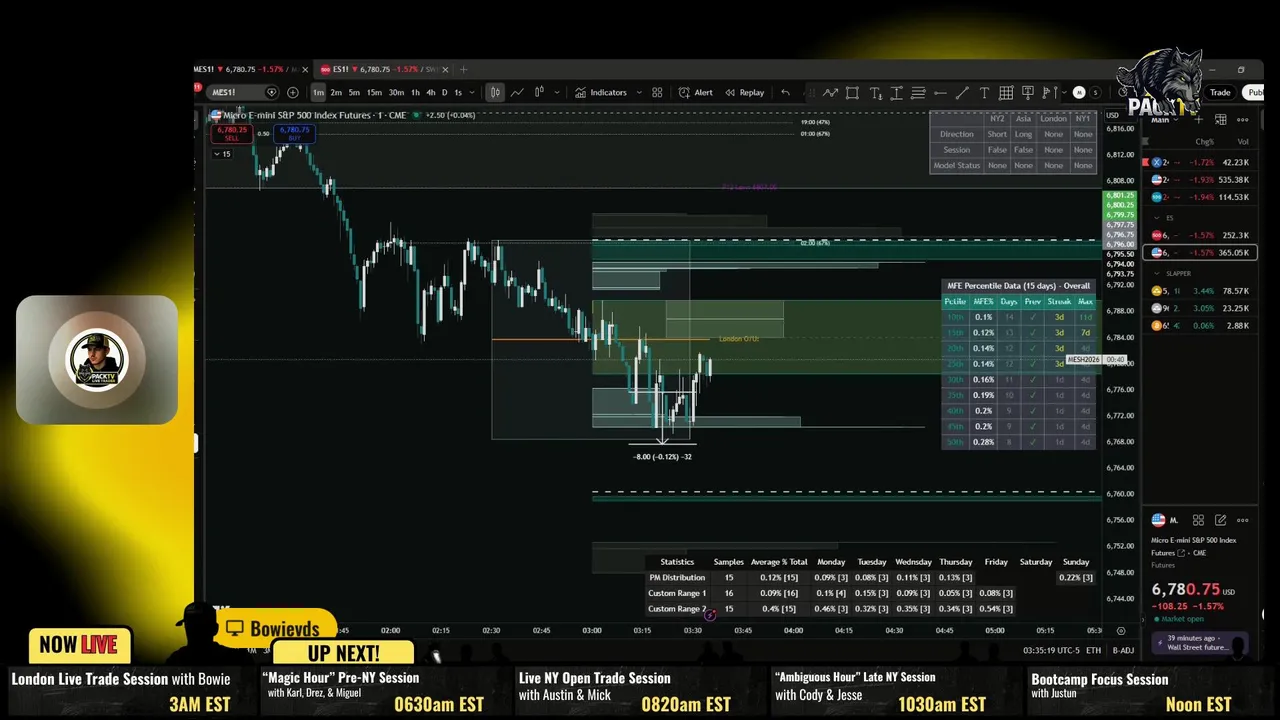Image resolution: width=1280 pixels, height=720 pixels.
Task: Open the watchlist three-dot more menu
Action: 1242,119
